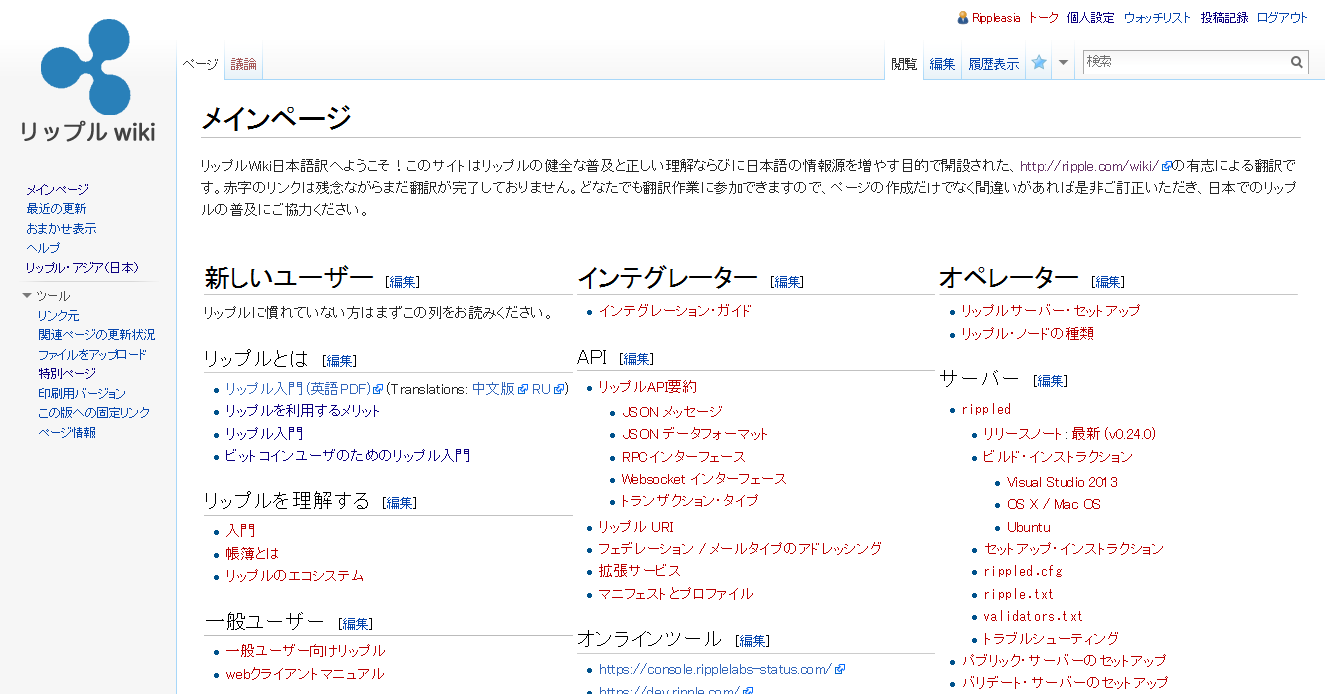Open 特別ページ link
The width and height of the screenshot is (1325, 694).
[67, 374]
